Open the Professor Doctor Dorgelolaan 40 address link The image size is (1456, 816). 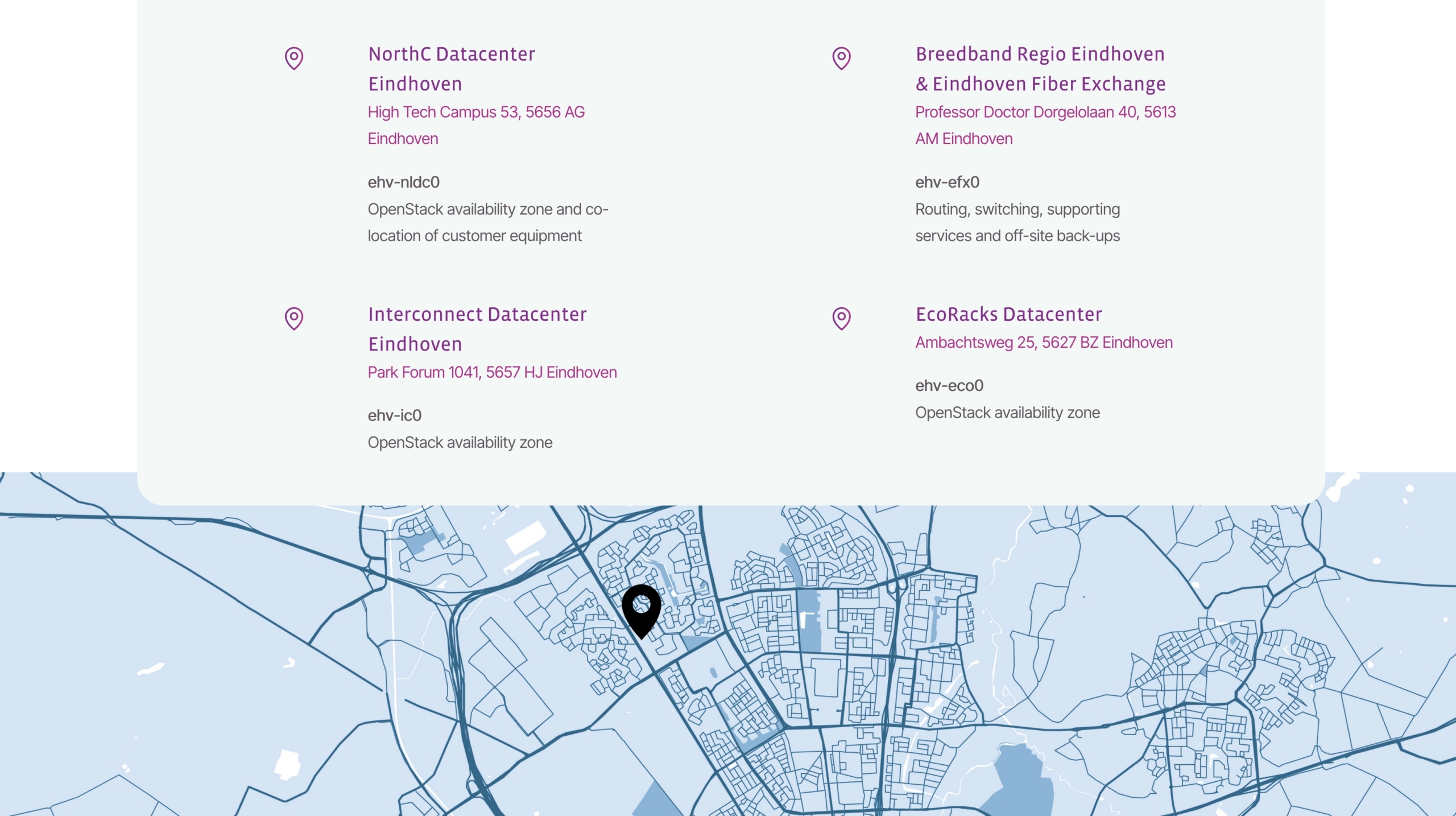click(1045, 125)
